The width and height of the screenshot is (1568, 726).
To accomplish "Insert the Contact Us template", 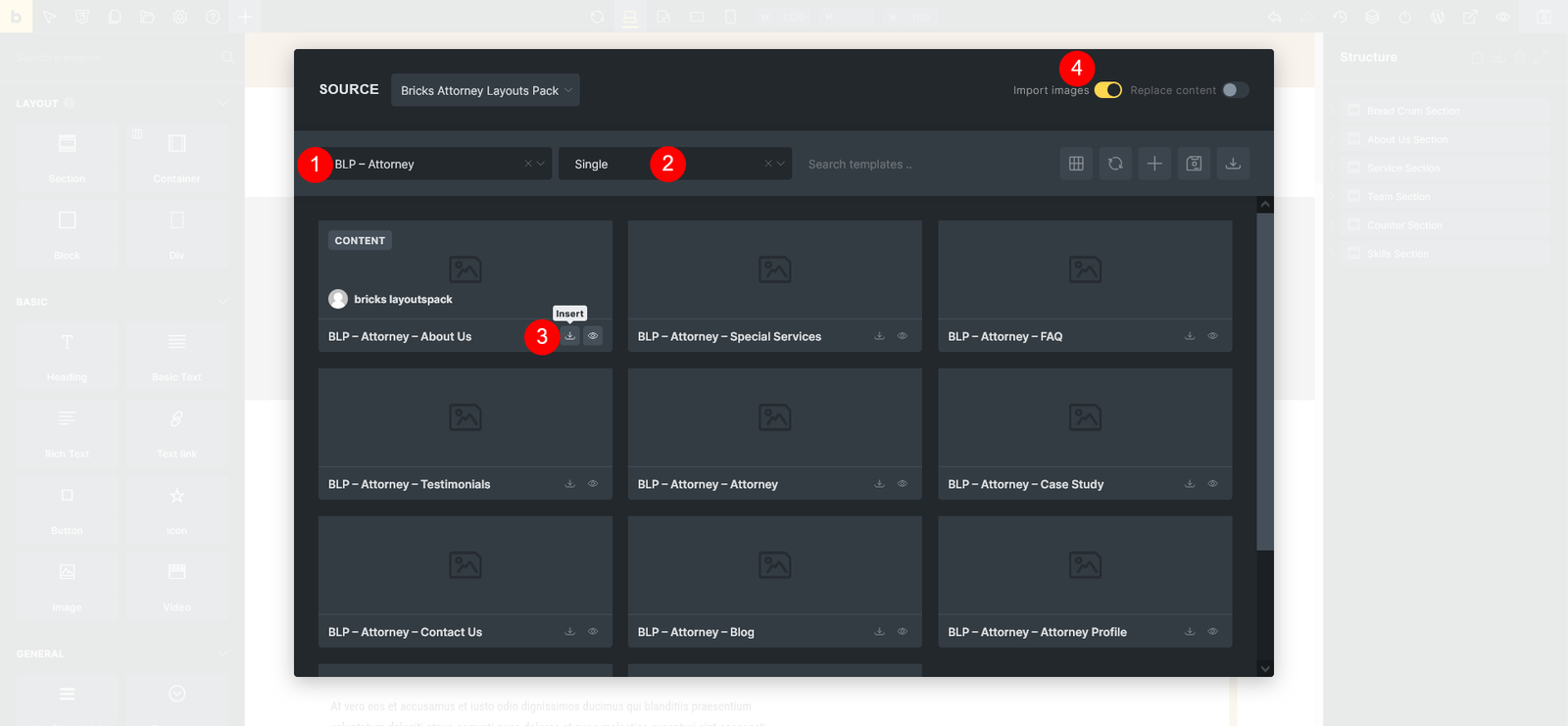I will (x=569, y=632).
